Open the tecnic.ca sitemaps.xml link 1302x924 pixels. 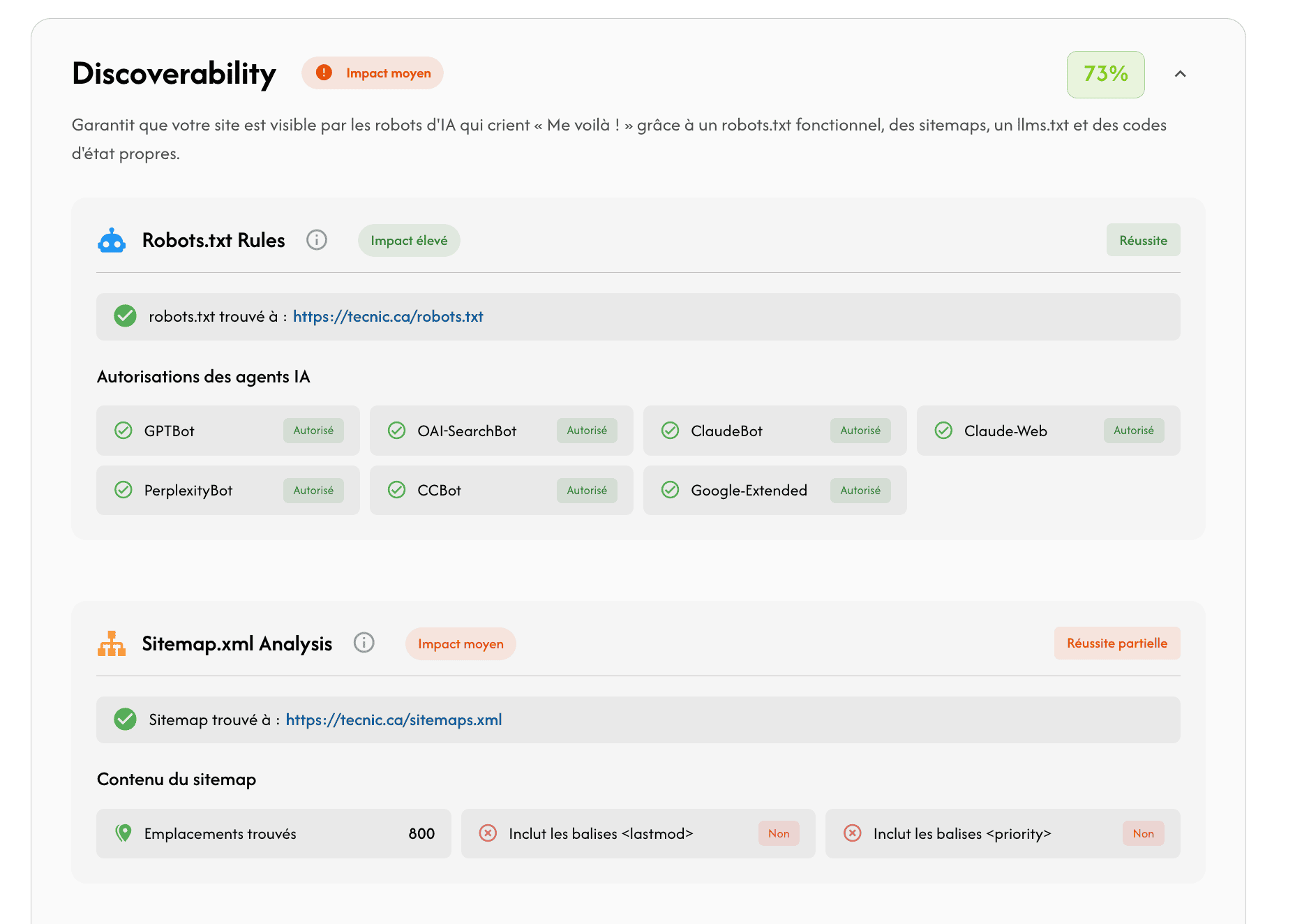[394, 720]
